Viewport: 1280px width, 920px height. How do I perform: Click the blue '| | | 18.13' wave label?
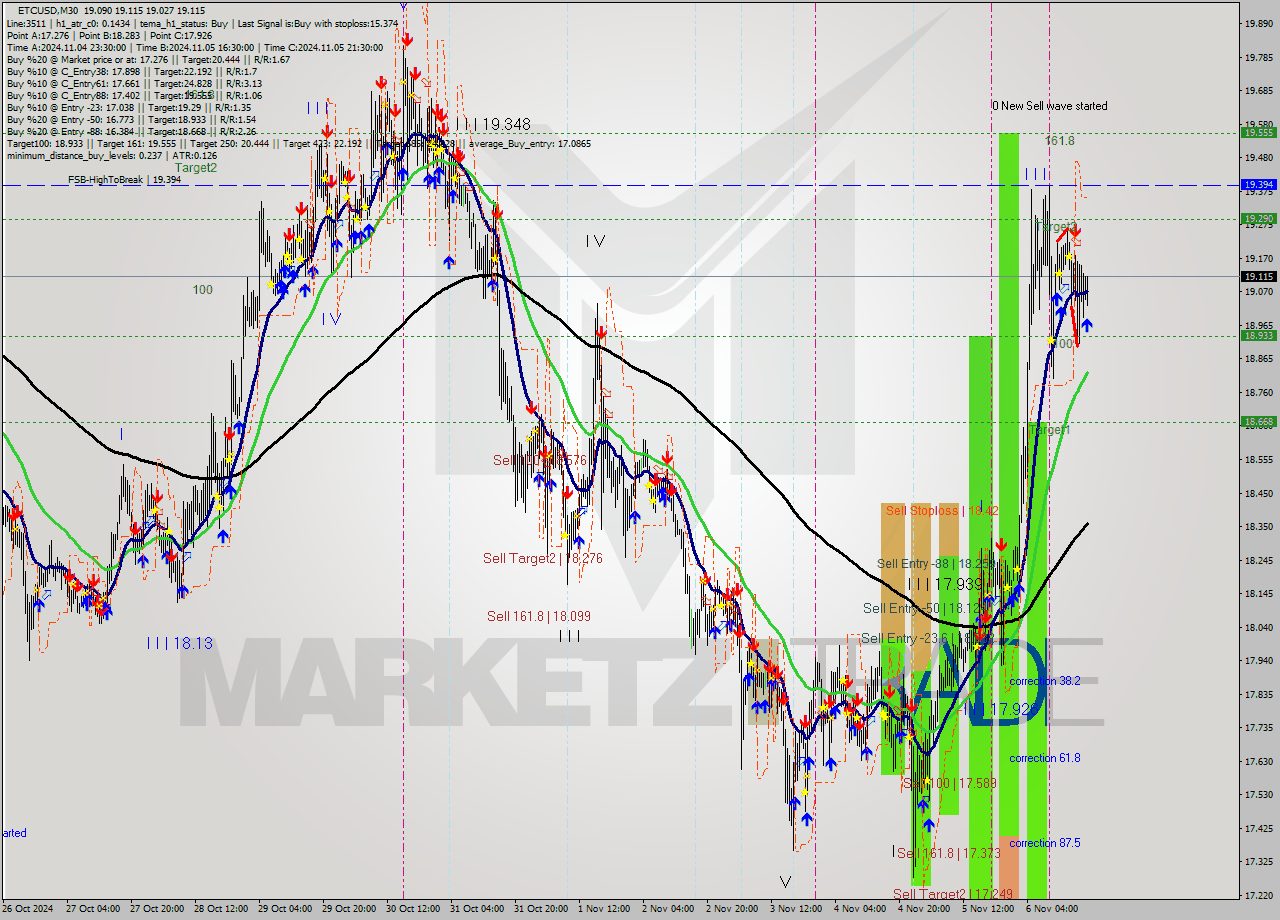[179, 643]
